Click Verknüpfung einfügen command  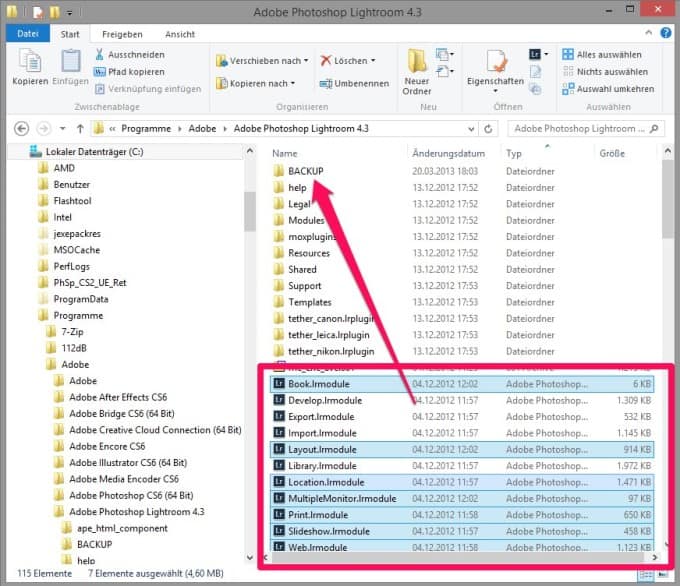148,89
